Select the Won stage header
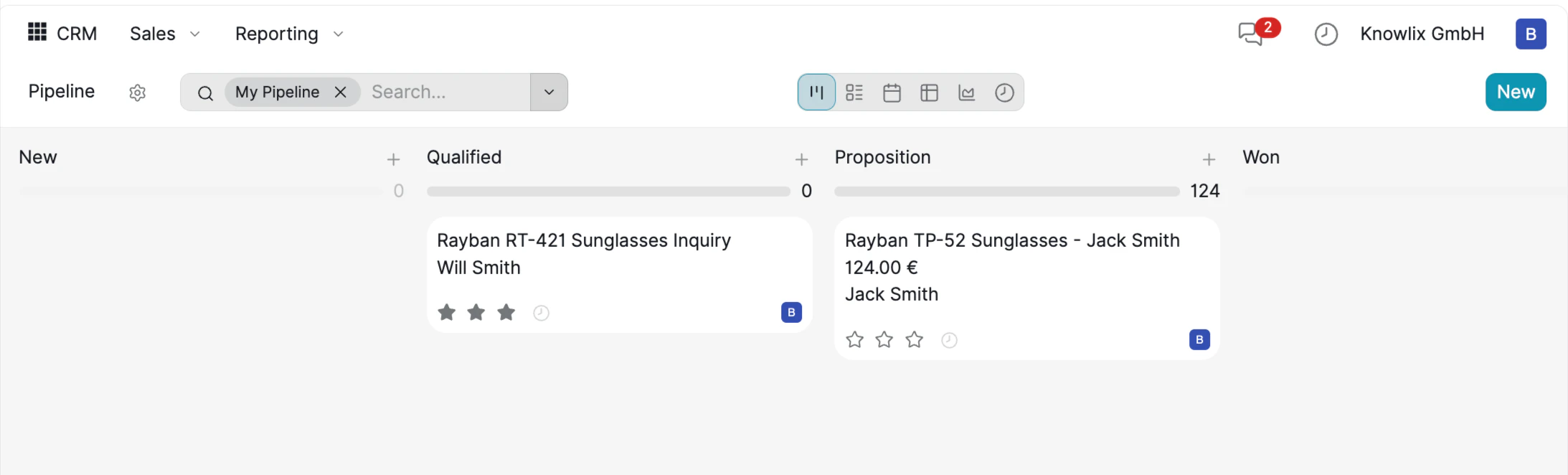 tap(1261, 157)
